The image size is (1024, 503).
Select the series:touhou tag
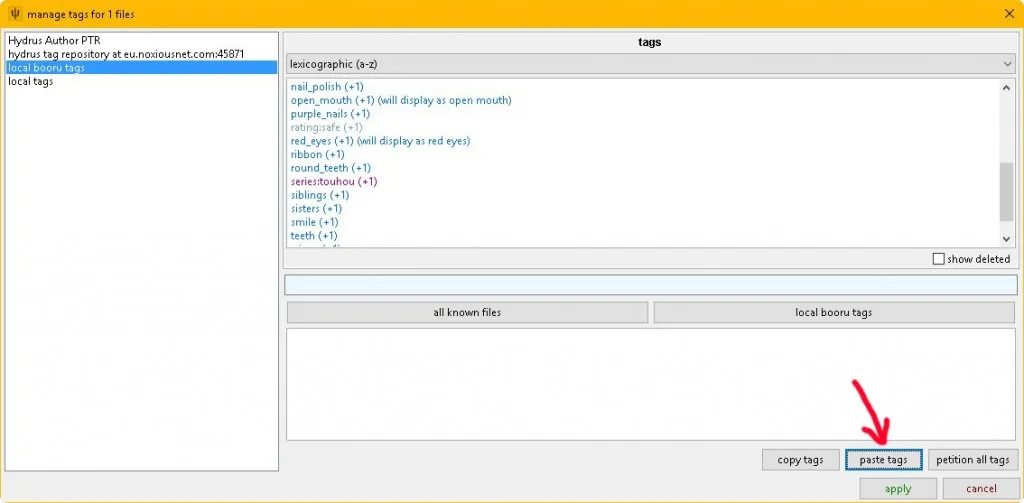coord(333,182)
